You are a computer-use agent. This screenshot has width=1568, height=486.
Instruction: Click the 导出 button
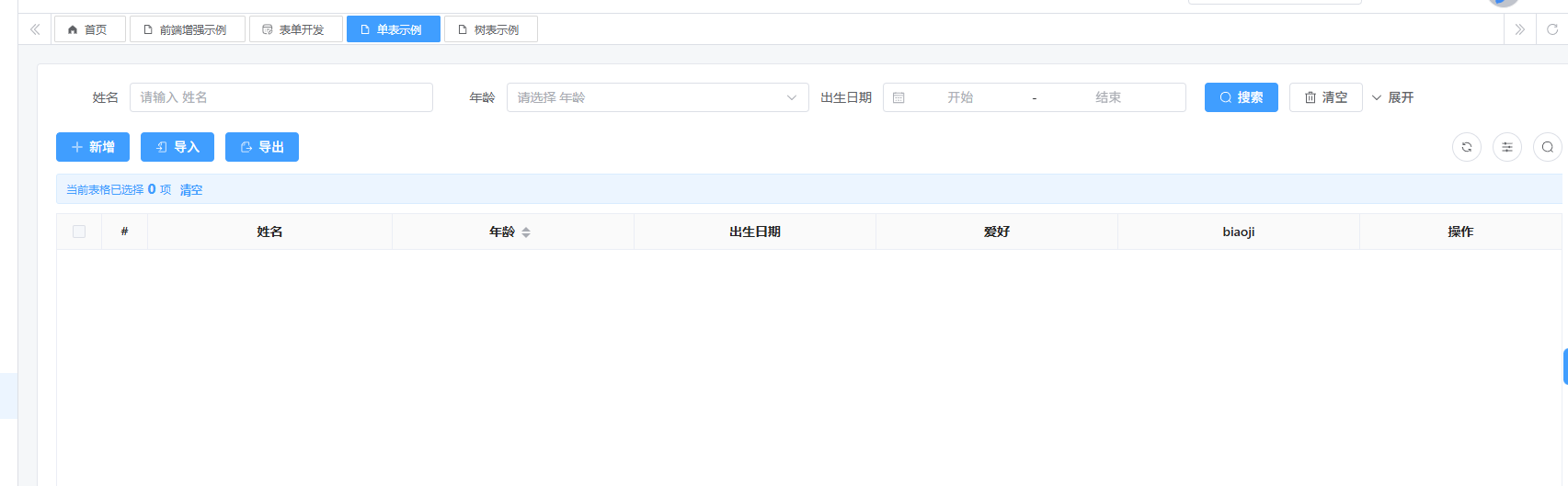coord(262,147)
